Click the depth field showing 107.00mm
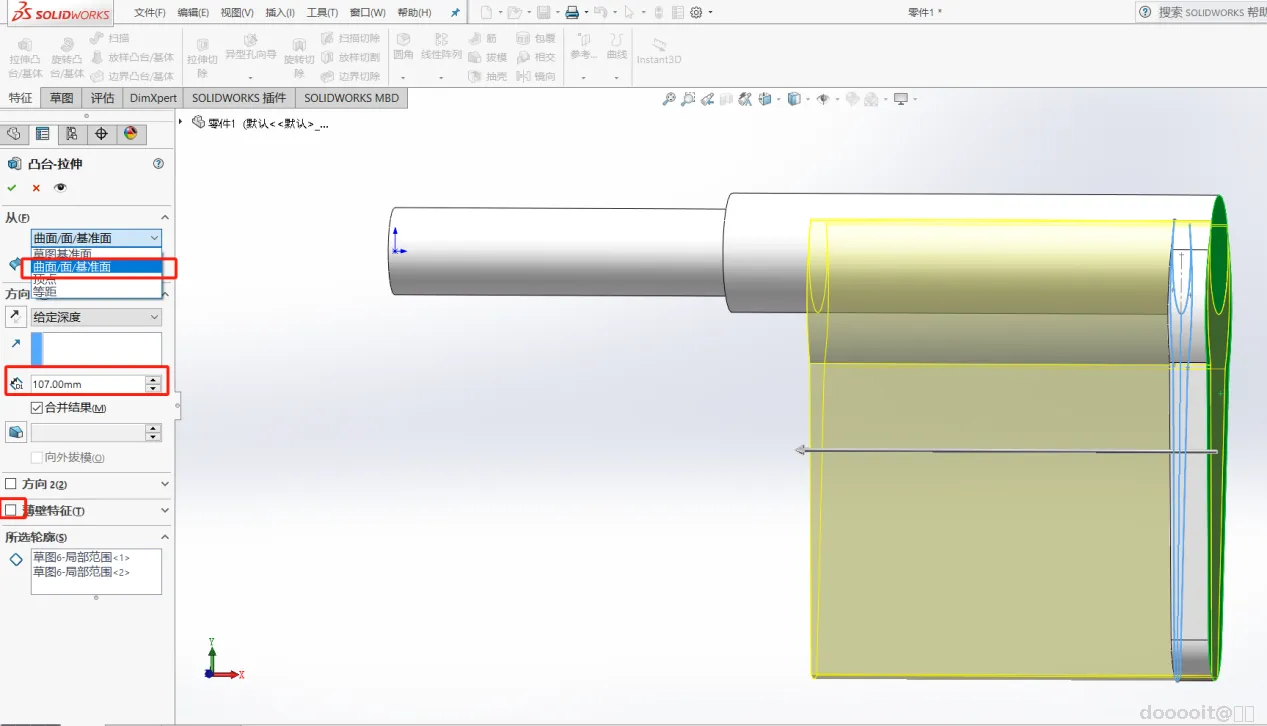1267x726 pixels. pos(86,383)
